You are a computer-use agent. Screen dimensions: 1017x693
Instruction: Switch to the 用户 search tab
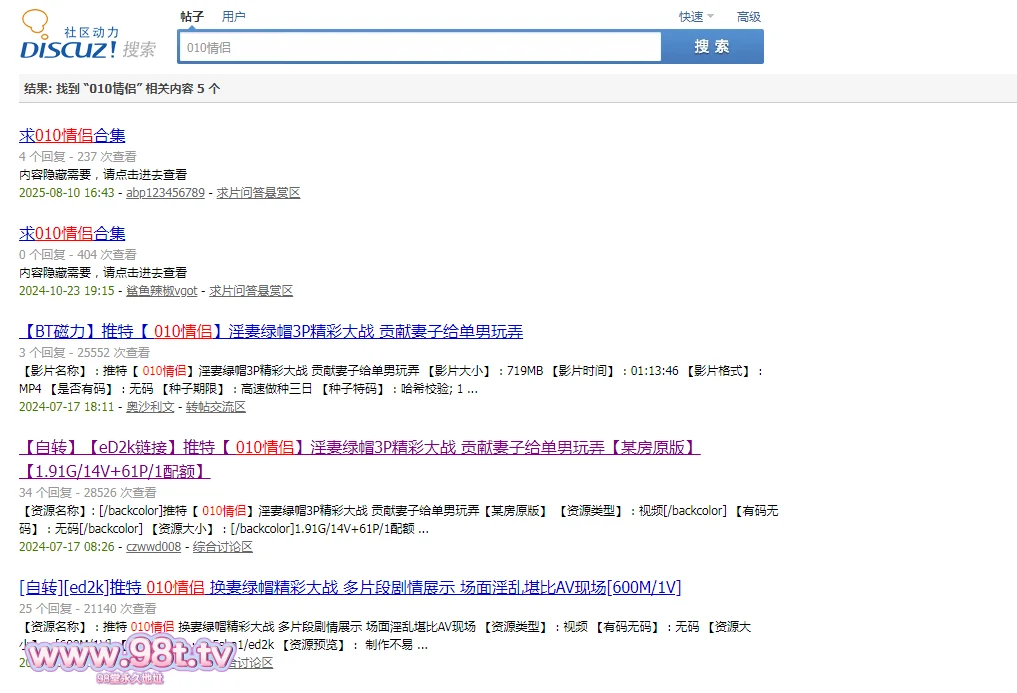point(233,16)
